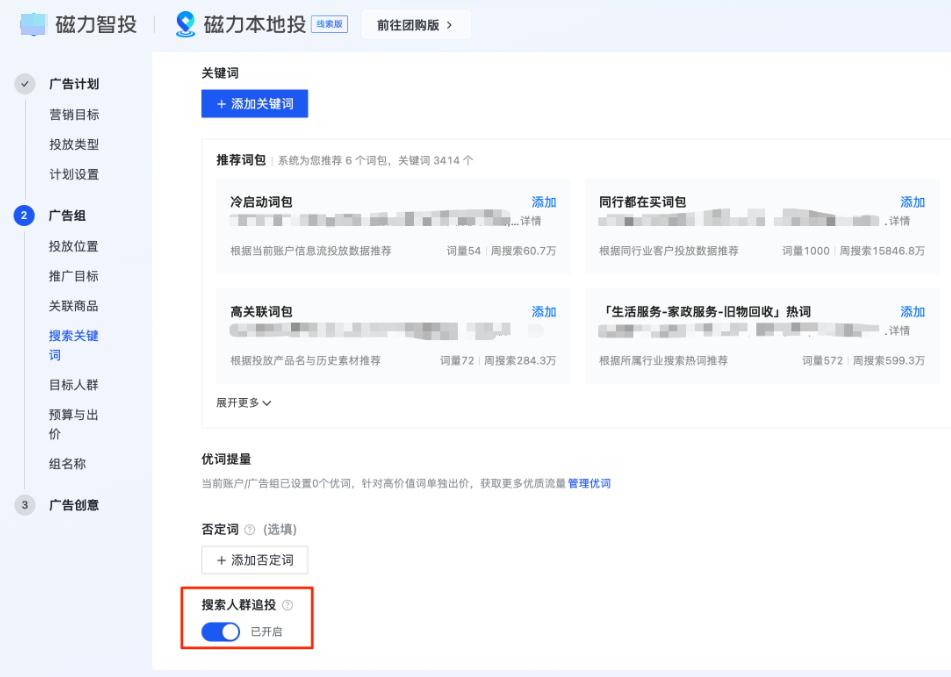Screen dimensions: 951x677
Task: Click the checkmark circle on 广告计划 step
Action: tap(24, 84)
